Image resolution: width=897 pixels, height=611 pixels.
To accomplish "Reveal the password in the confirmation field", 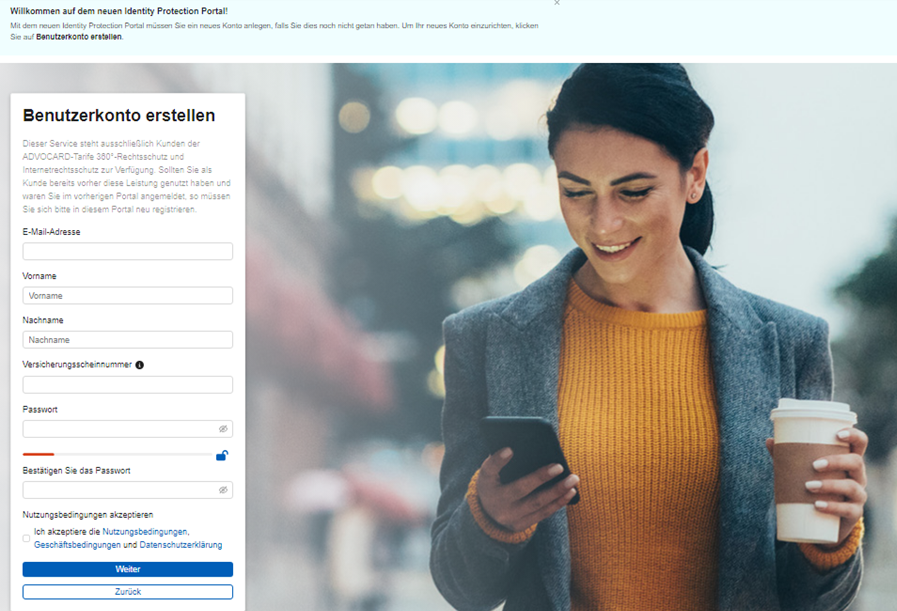I will pos(223,490).
